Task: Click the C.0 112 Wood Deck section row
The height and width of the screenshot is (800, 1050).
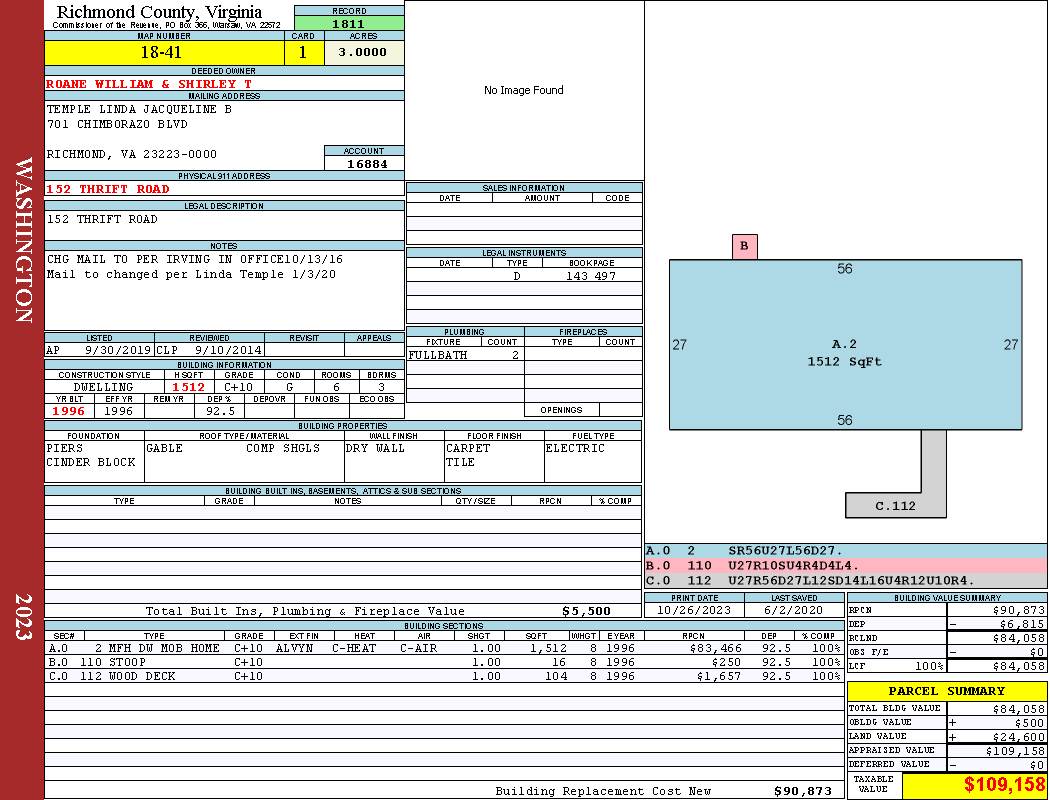Action: (x=442, y=676)
